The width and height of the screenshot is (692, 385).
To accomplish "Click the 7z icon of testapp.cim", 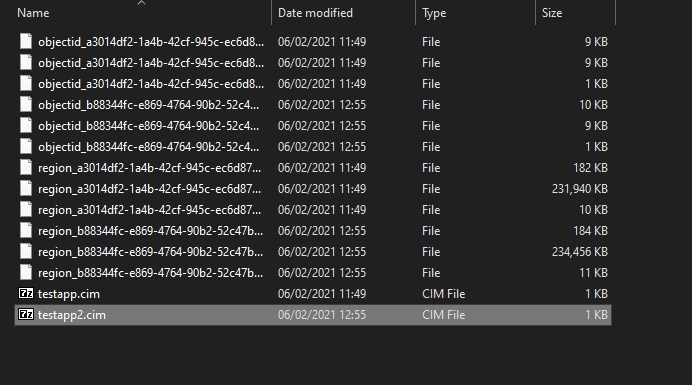I will click(26, 293).
